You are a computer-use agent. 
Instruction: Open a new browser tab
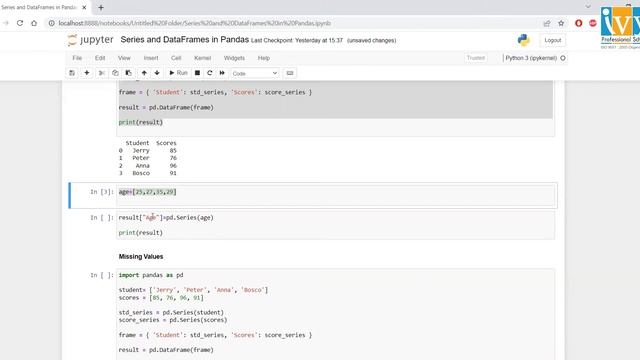pos(101,7)
